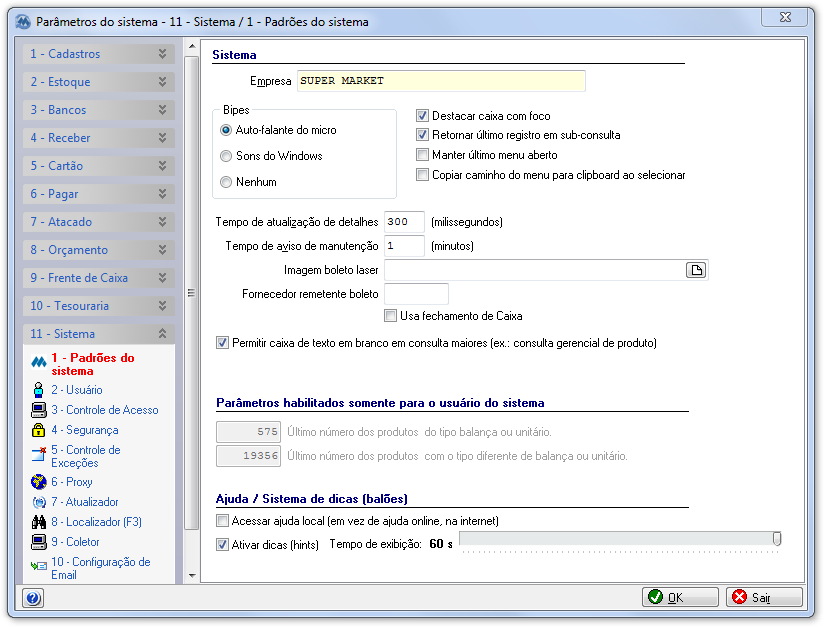825x627 pixels.
Task: Click the Tempo de exibição slider handle
Action: [x=777, y=539]
